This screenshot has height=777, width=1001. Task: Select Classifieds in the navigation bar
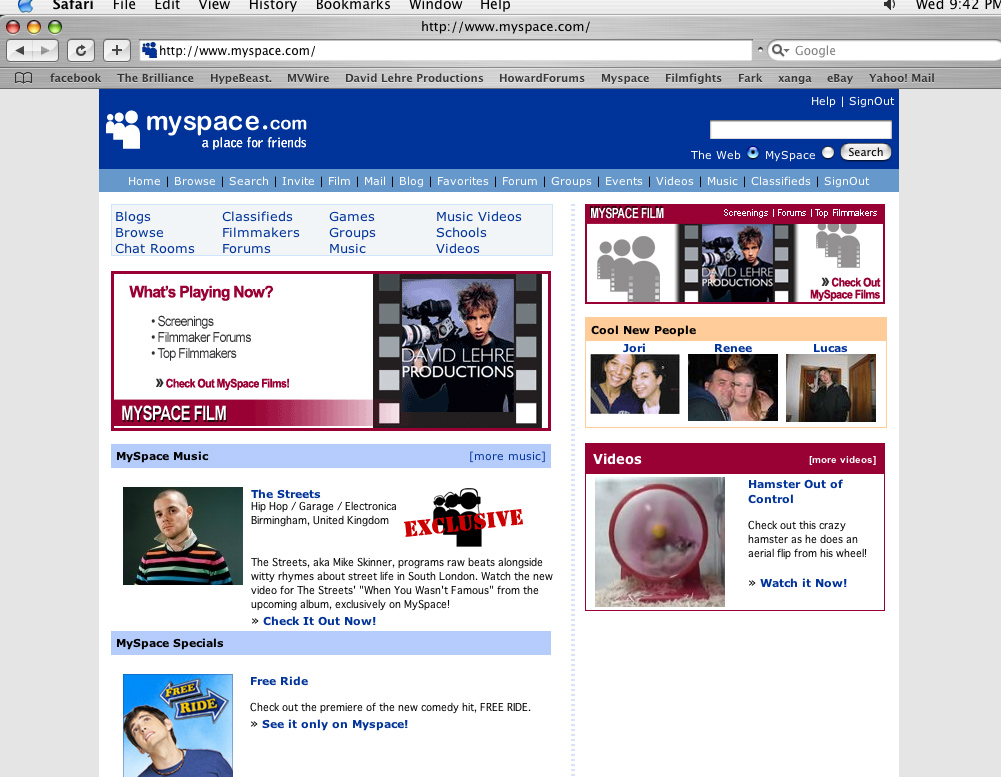click(781, 181)
